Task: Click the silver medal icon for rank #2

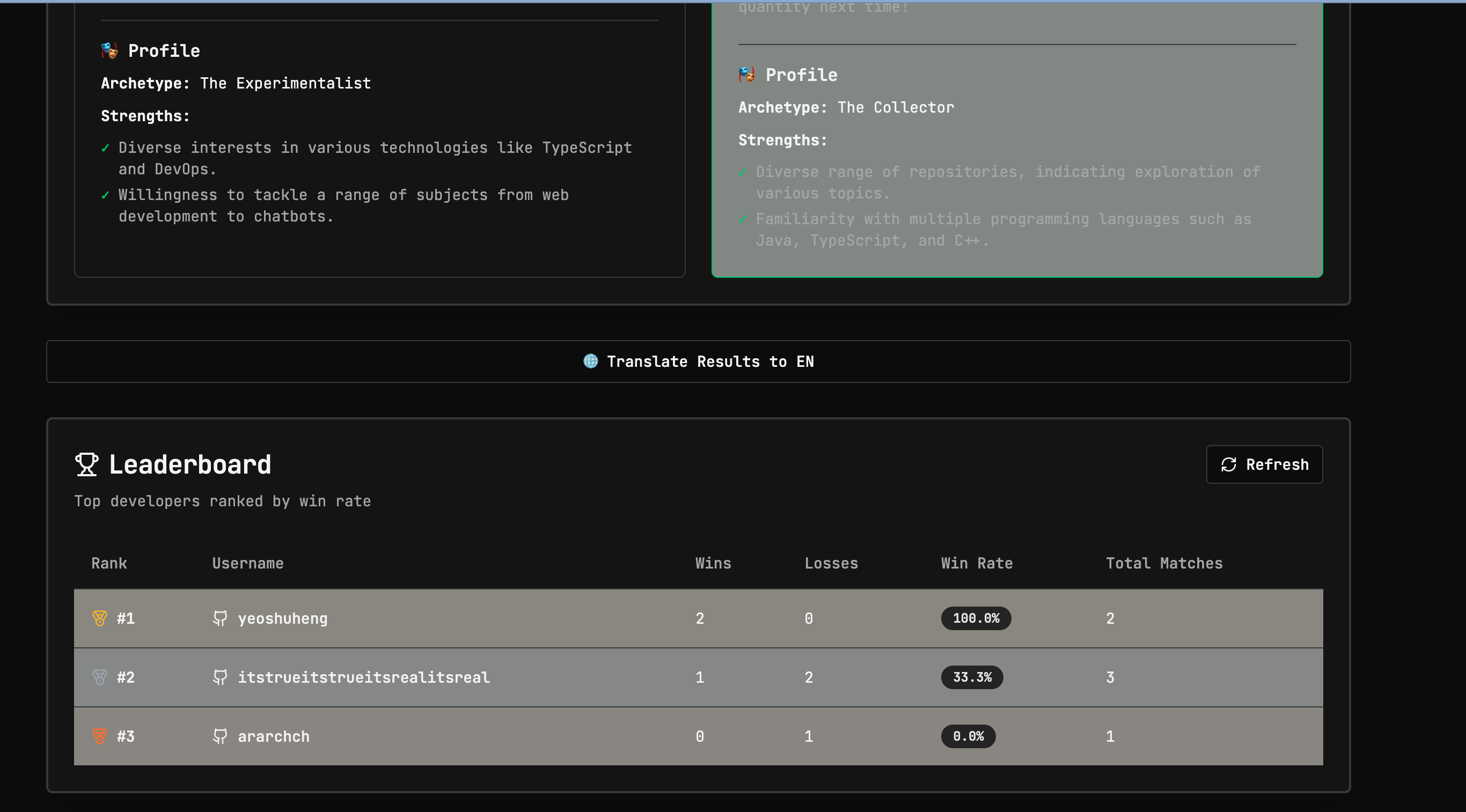Action: click(100, 677)
